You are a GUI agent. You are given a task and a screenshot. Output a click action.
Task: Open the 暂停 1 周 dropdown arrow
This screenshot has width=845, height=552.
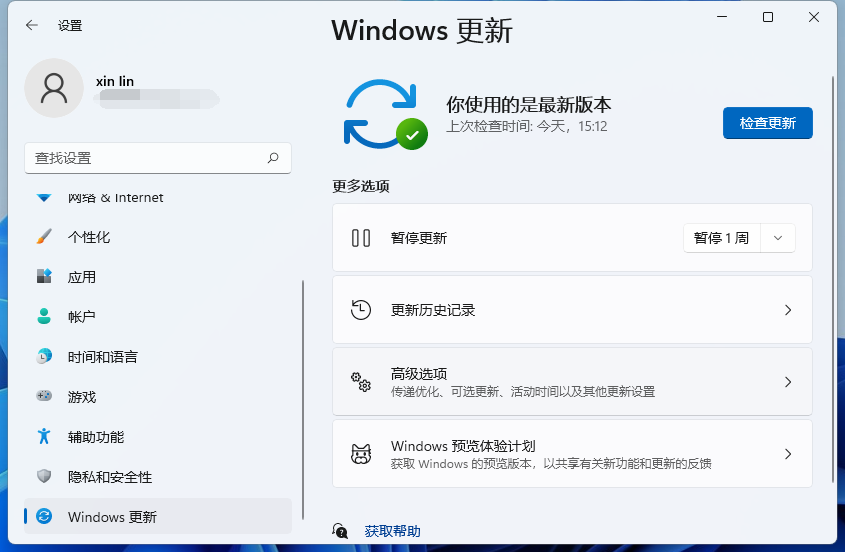point(778,238)
